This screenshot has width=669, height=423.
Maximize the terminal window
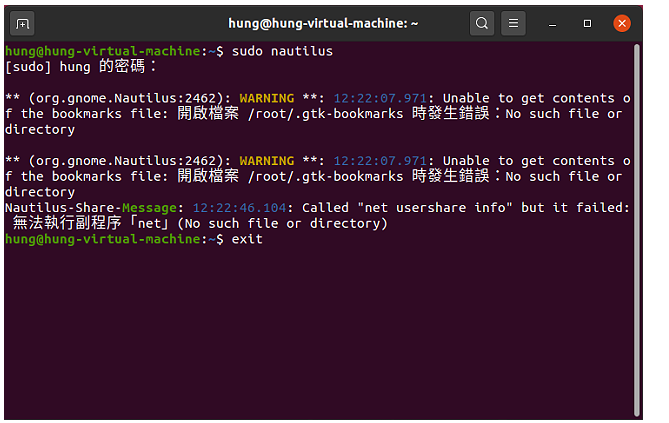coord(588,23)
